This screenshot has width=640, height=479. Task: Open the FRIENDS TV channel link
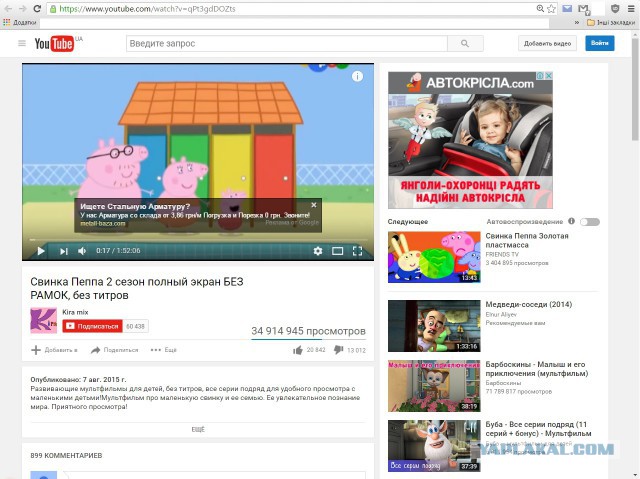pos(502,254)
